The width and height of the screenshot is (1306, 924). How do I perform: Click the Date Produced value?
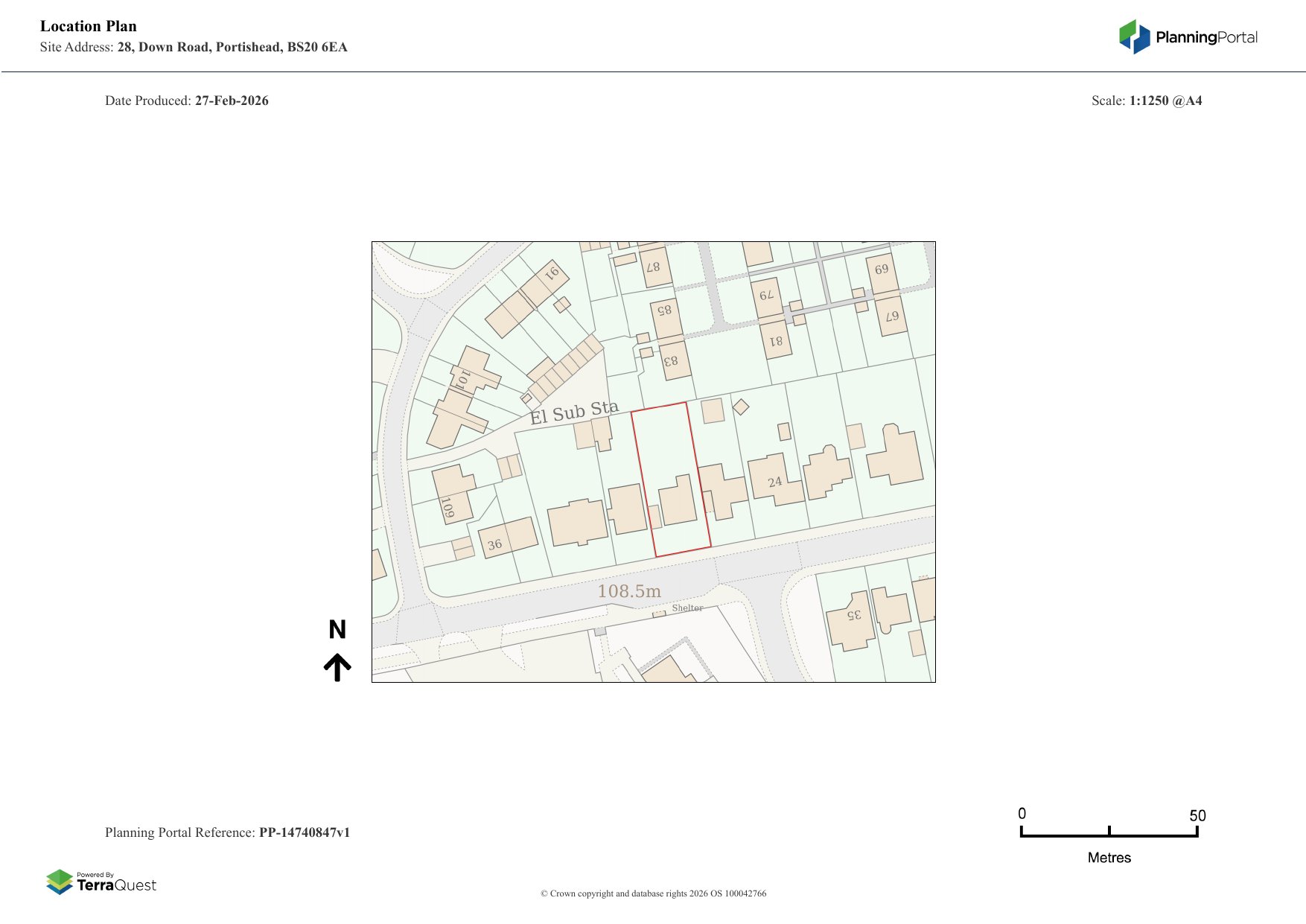pos(232,101)
